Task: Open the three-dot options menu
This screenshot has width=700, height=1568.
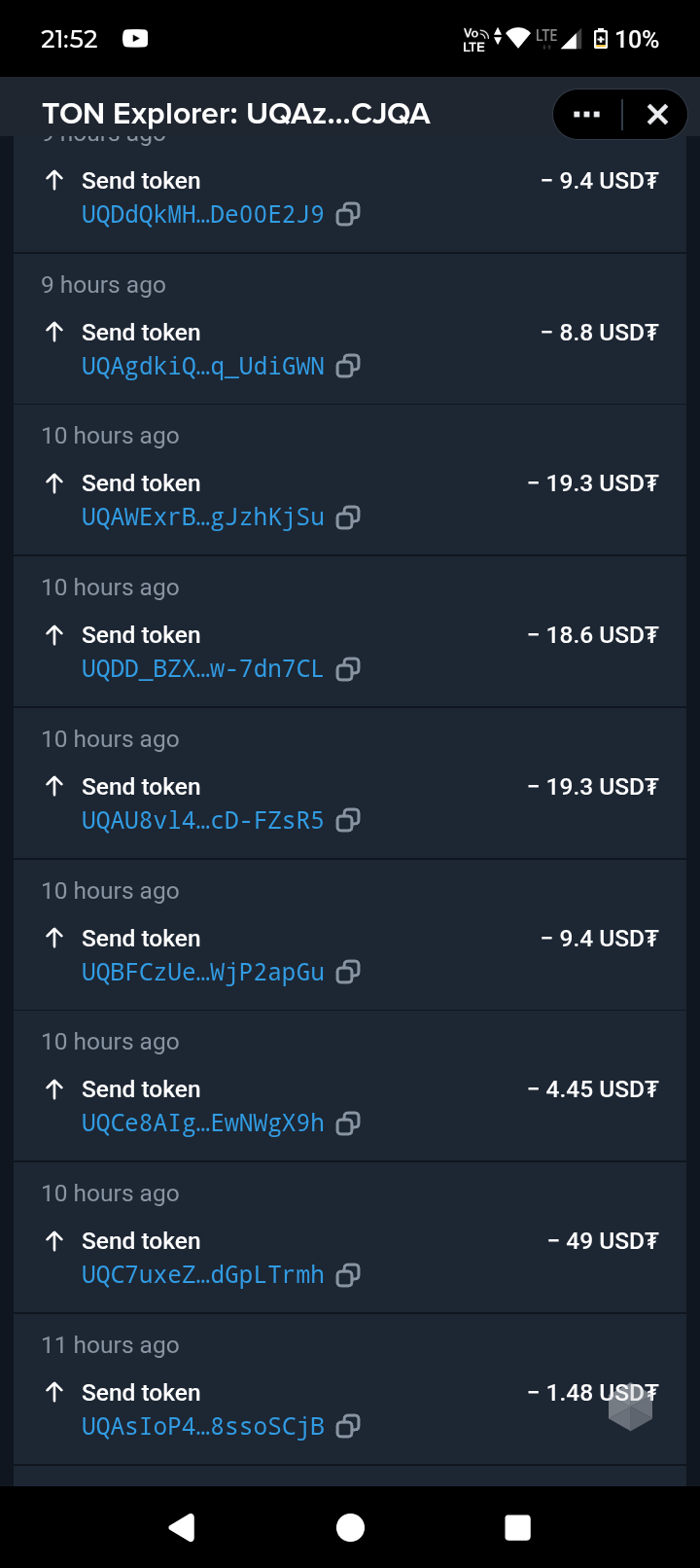Action: tap(587, 115)
